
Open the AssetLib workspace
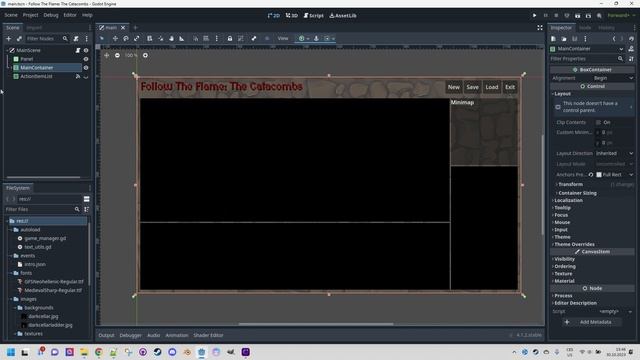coord(343,16)
